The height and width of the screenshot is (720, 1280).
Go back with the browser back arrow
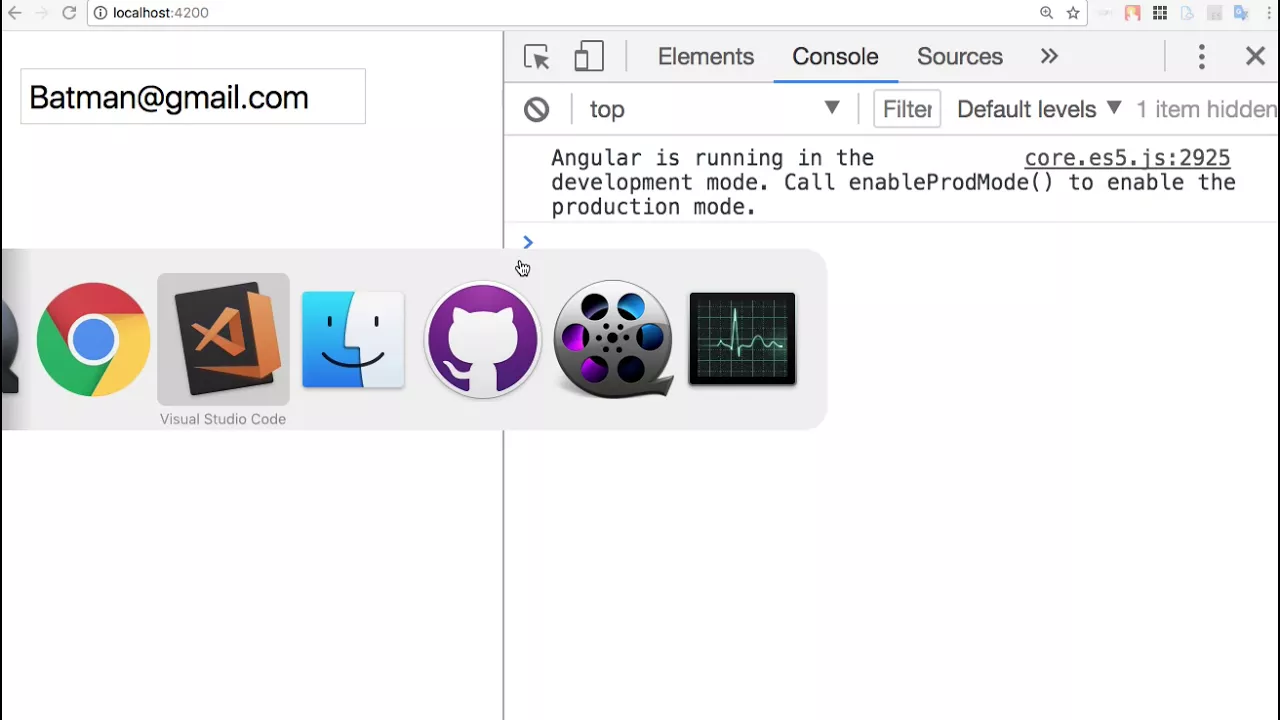tap(15, 13)
